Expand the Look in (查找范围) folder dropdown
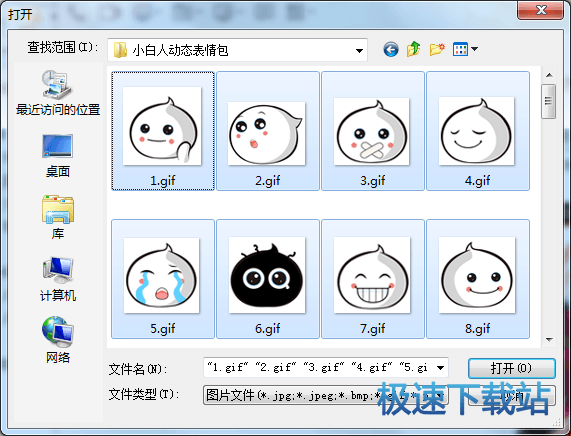Screen dimensions: 571x436 (359, 50)
